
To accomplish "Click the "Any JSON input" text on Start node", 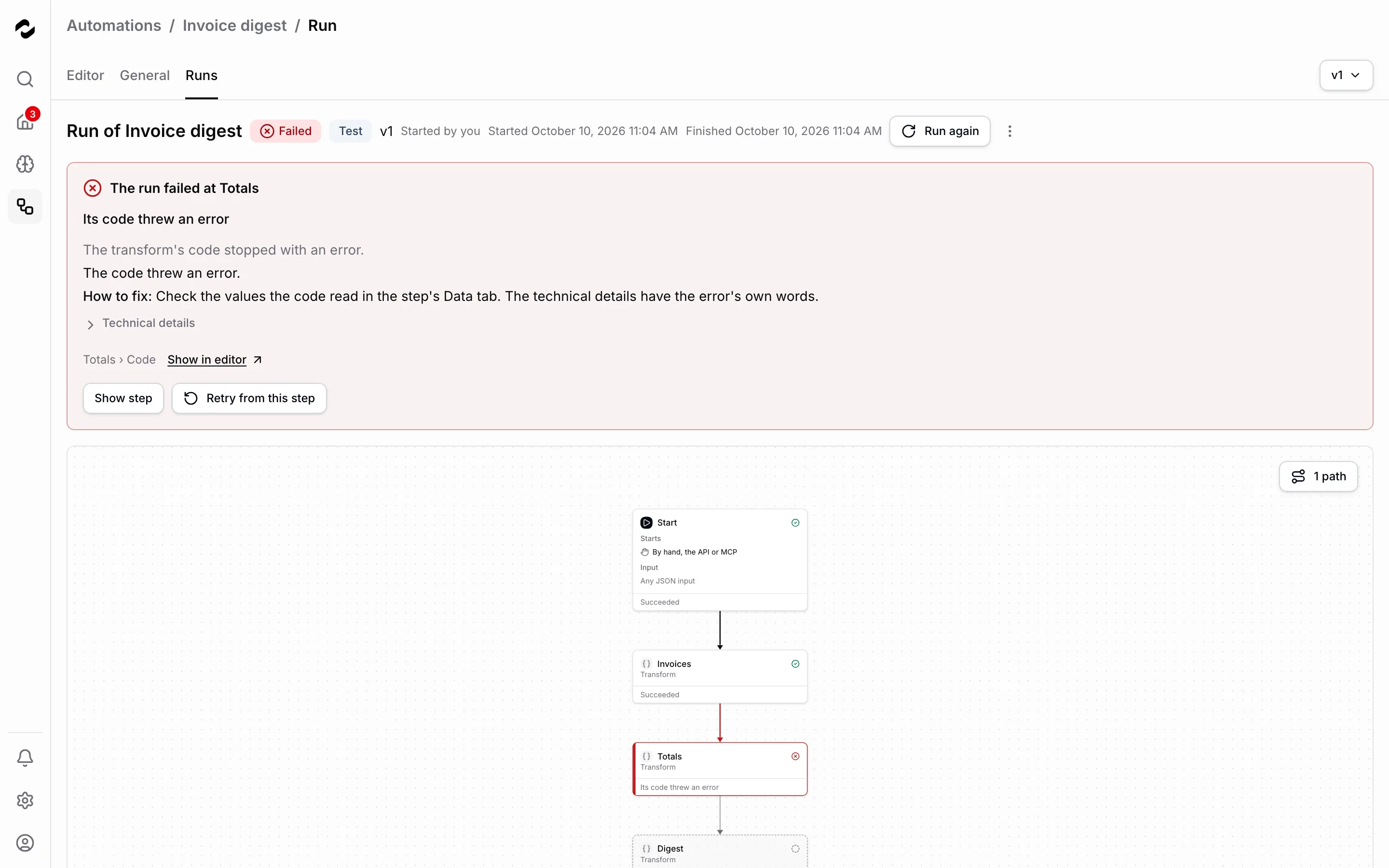I will (x=667, y=581).
